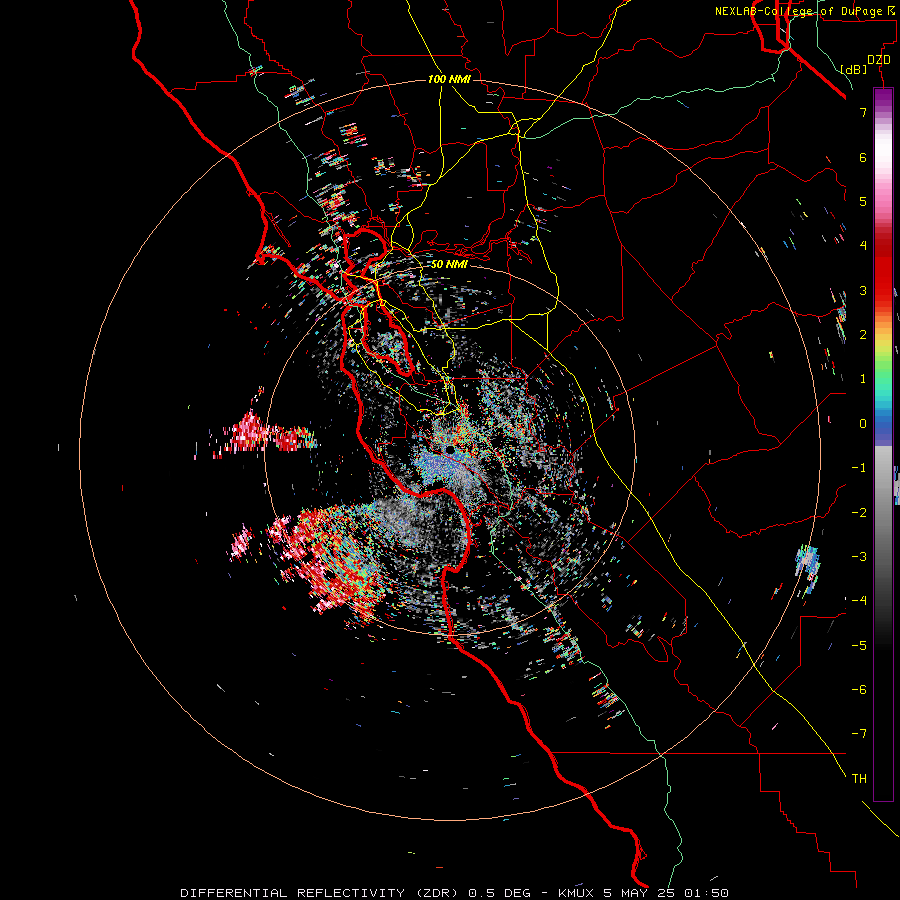Click the "7" tick label on the scale
This screenshot has width=900, height=900.
tap(863, 113)
